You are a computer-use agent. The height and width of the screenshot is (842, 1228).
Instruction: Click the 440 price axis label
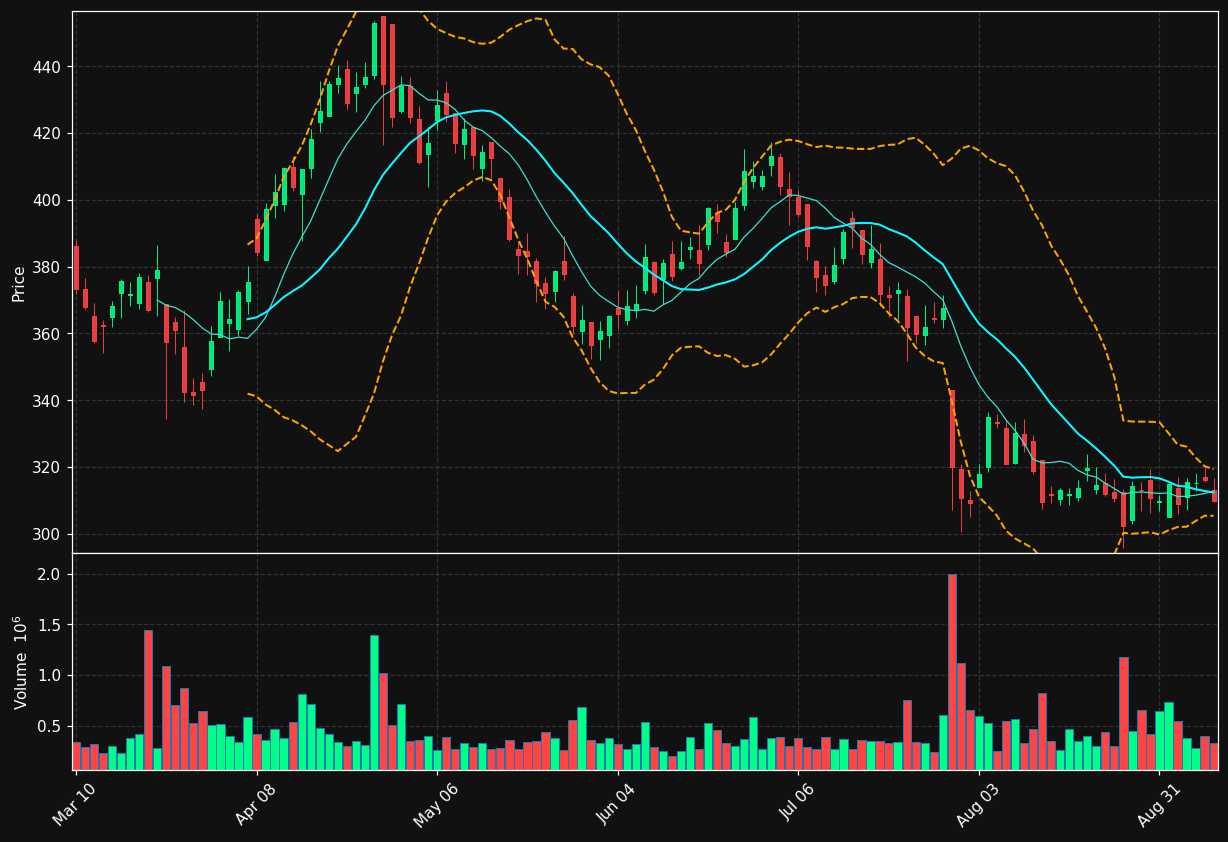49,67
